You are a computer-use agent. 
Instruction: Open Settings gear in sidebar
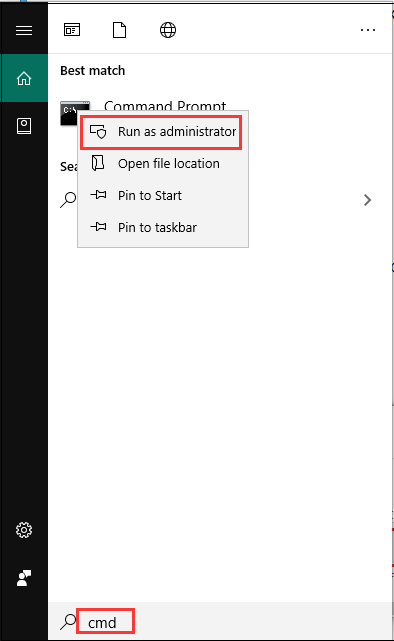tap(24, 530)
